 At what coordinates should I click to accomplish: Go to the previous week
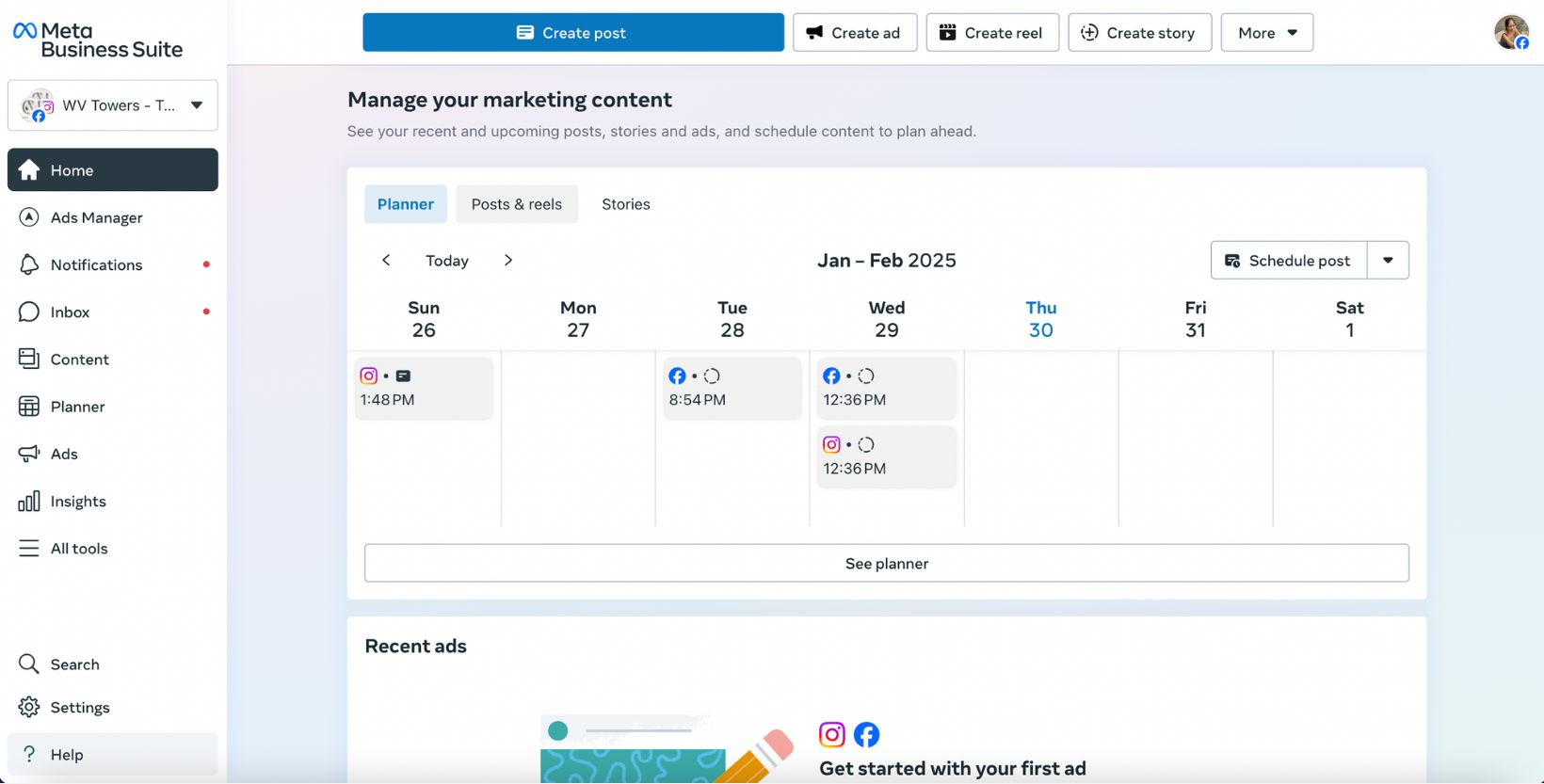(x=386, y=261)
